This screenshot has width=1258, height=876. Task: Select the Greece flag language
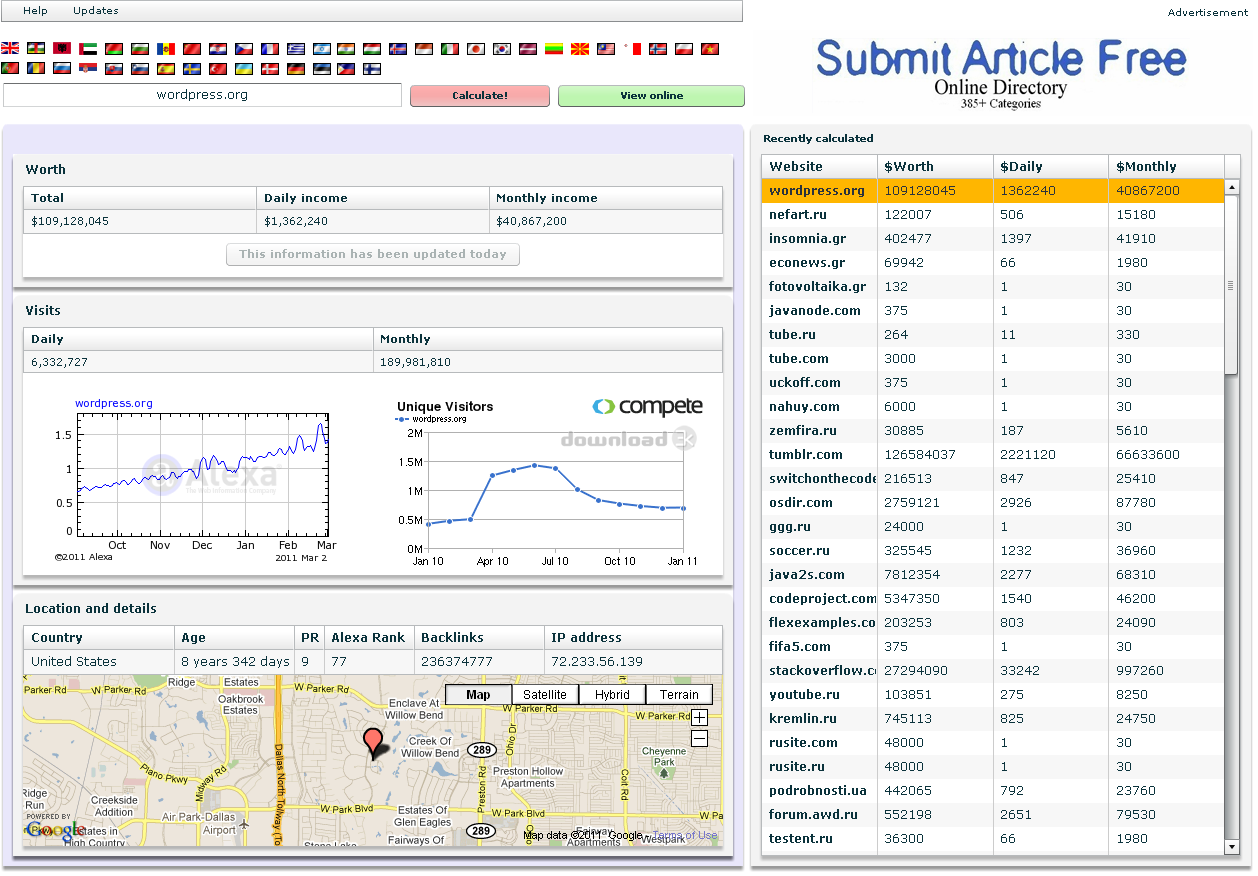pos(296,48)
